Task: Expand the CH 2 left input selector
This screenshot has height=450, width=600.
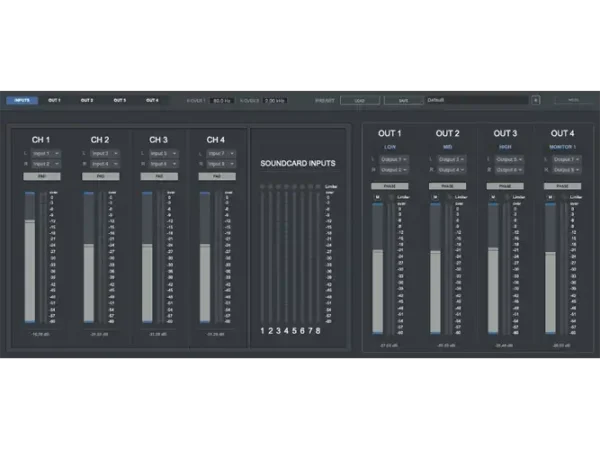Action: (x=104, y=153)
